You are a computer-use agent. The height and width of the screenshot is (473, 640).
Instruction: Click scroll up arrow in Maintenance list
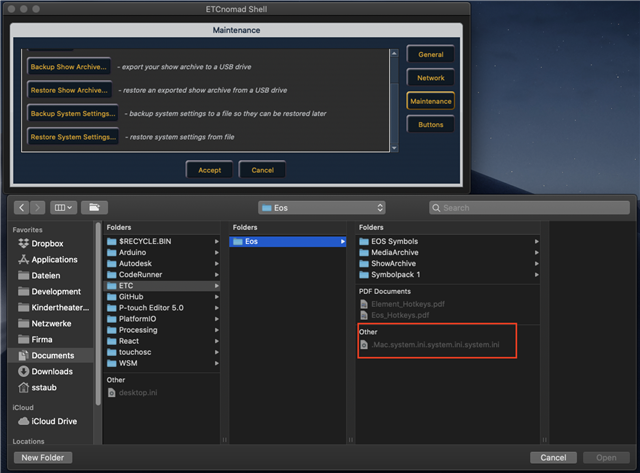click(x=394, y=53)
